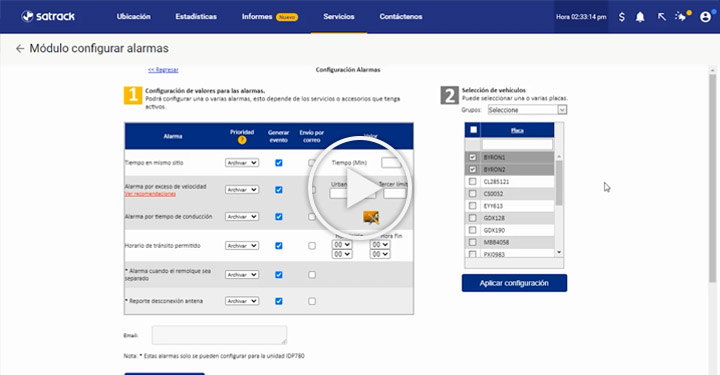Open priority dropdown for Reporte desconexión antena
Viewport: 720px width, 375px height.
[x=242, y=301]
